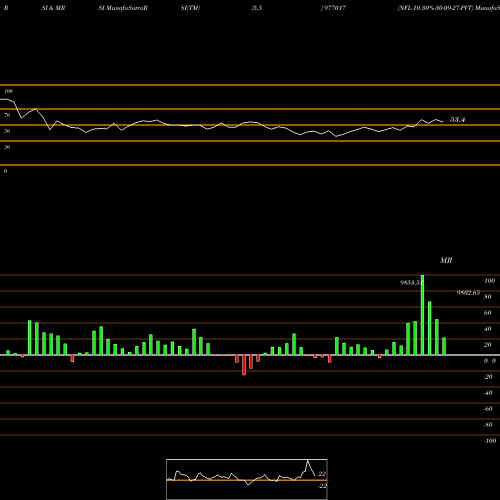Click the 977017 code in the header
This screenshot has height=500, width=500.
pyautogui.click(x=335, y=8)
